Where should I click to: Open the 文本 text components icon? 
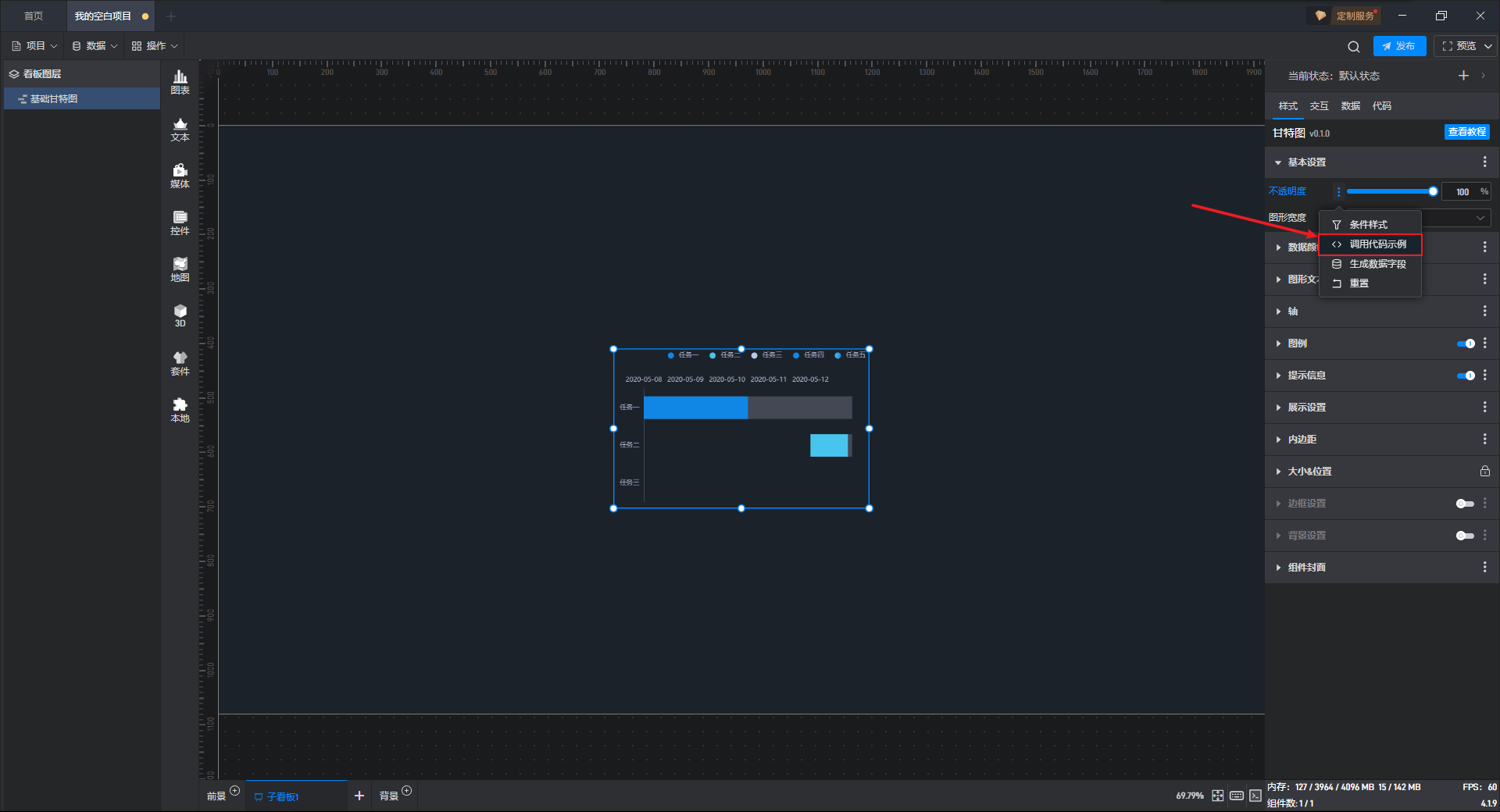pos(180,129)
